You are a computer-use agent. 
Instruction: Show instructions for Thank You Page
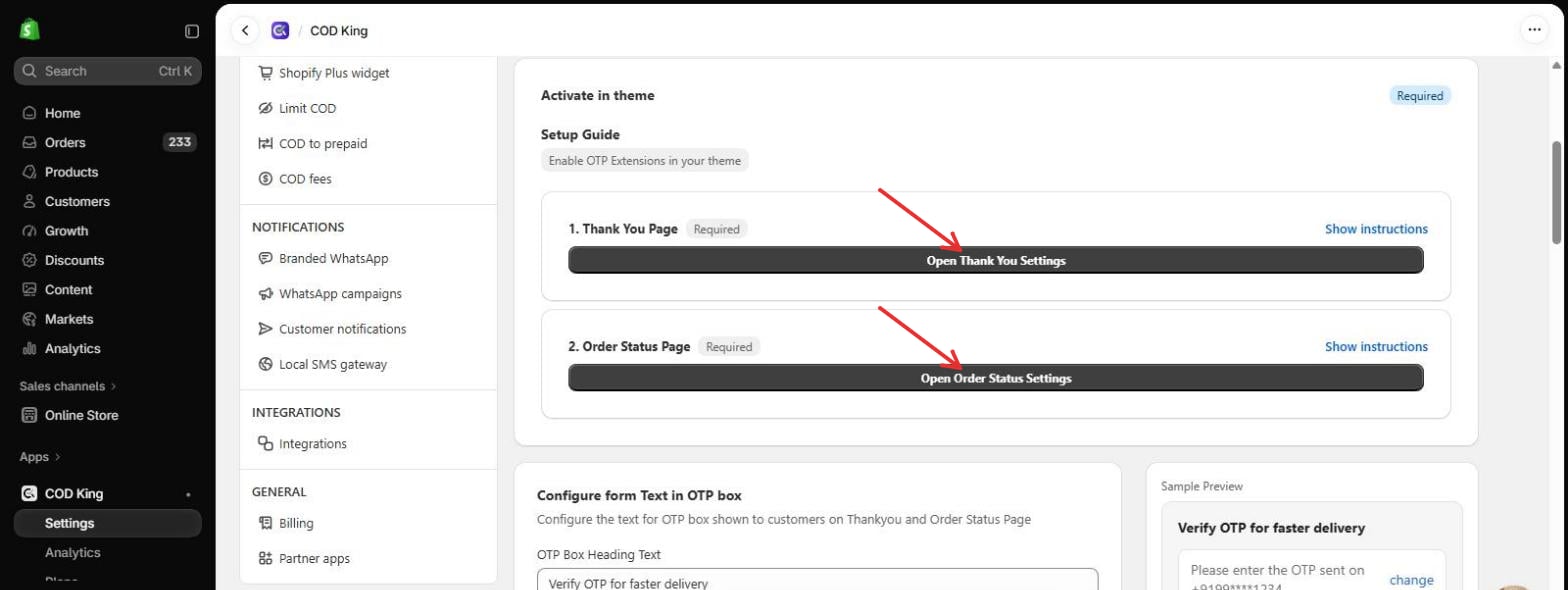pos(1376,229)
